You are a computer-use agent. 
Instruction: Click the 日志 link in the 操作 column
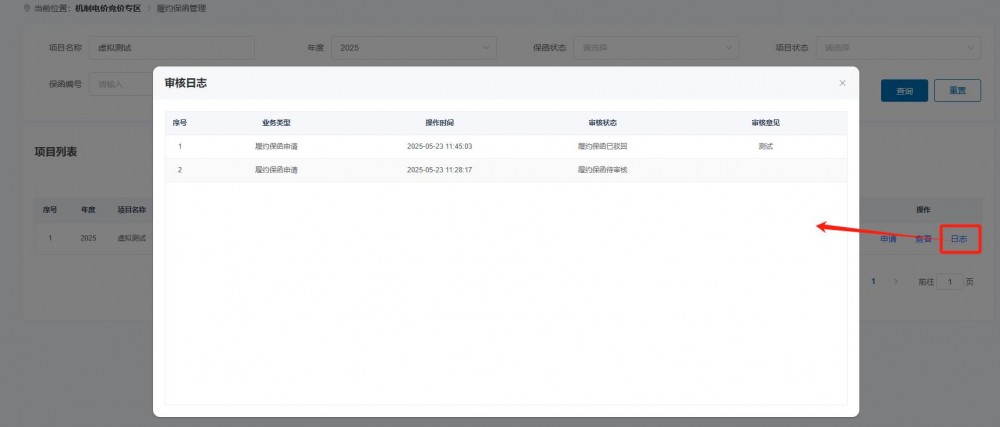point(959,239)
